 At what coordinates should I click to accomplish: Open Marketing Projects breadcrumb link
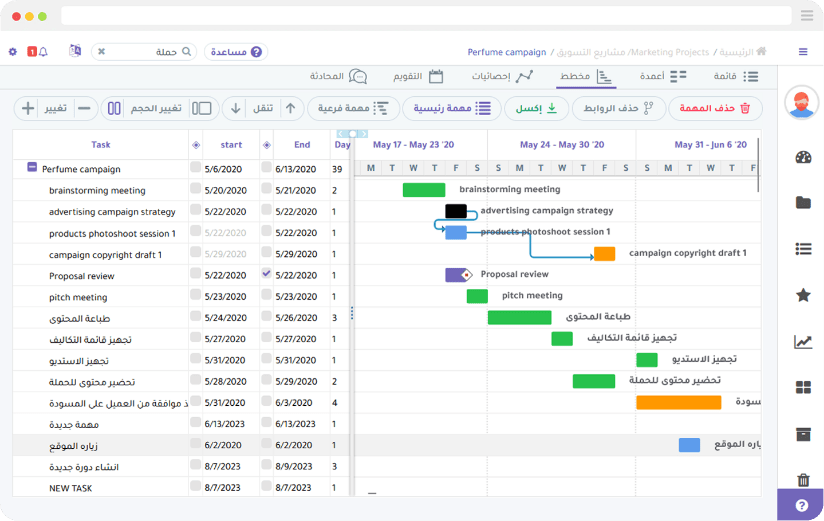(670, 52)
